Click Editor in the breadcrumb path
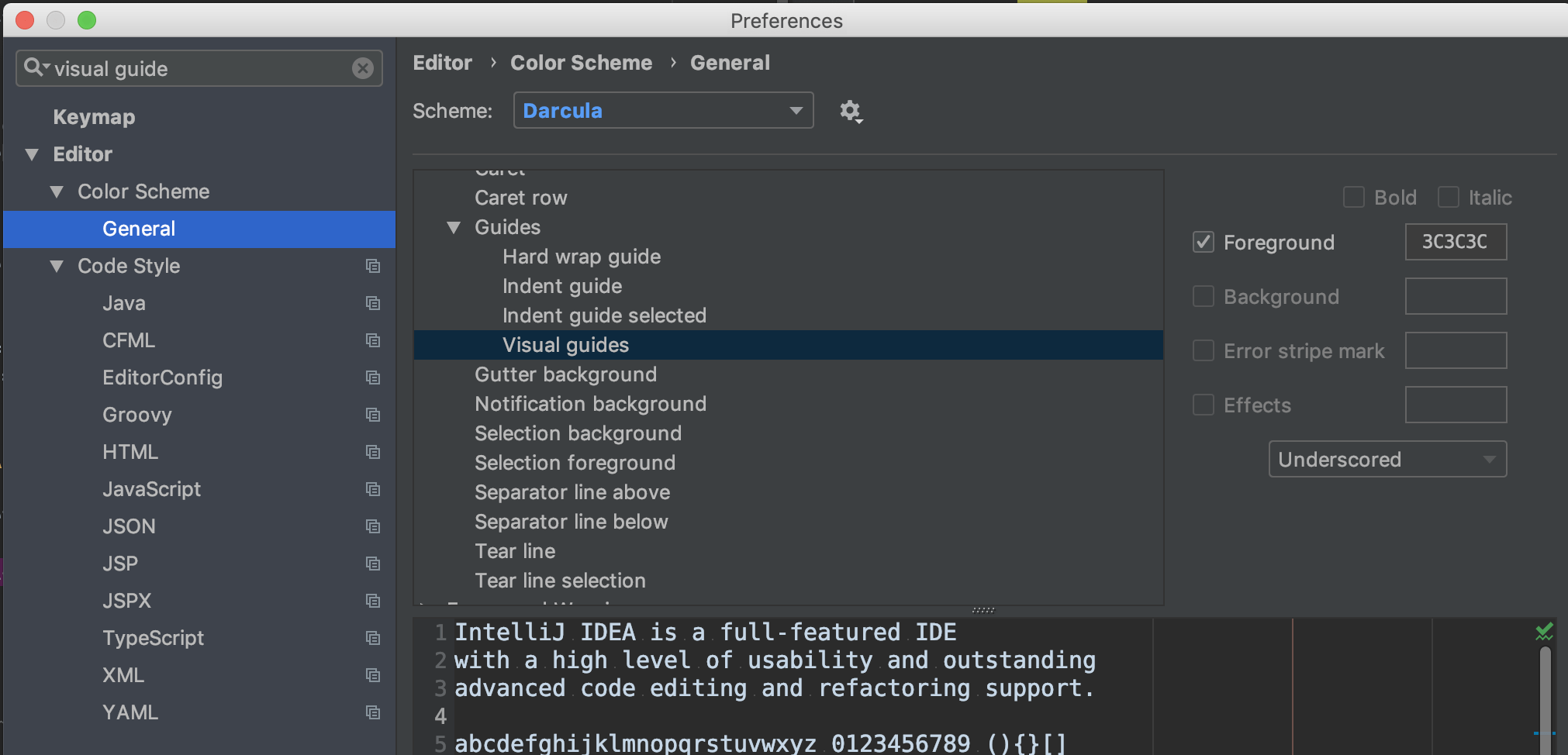Image resolution: width=1568 pixels, height=755 pixels. coord(441,62)
